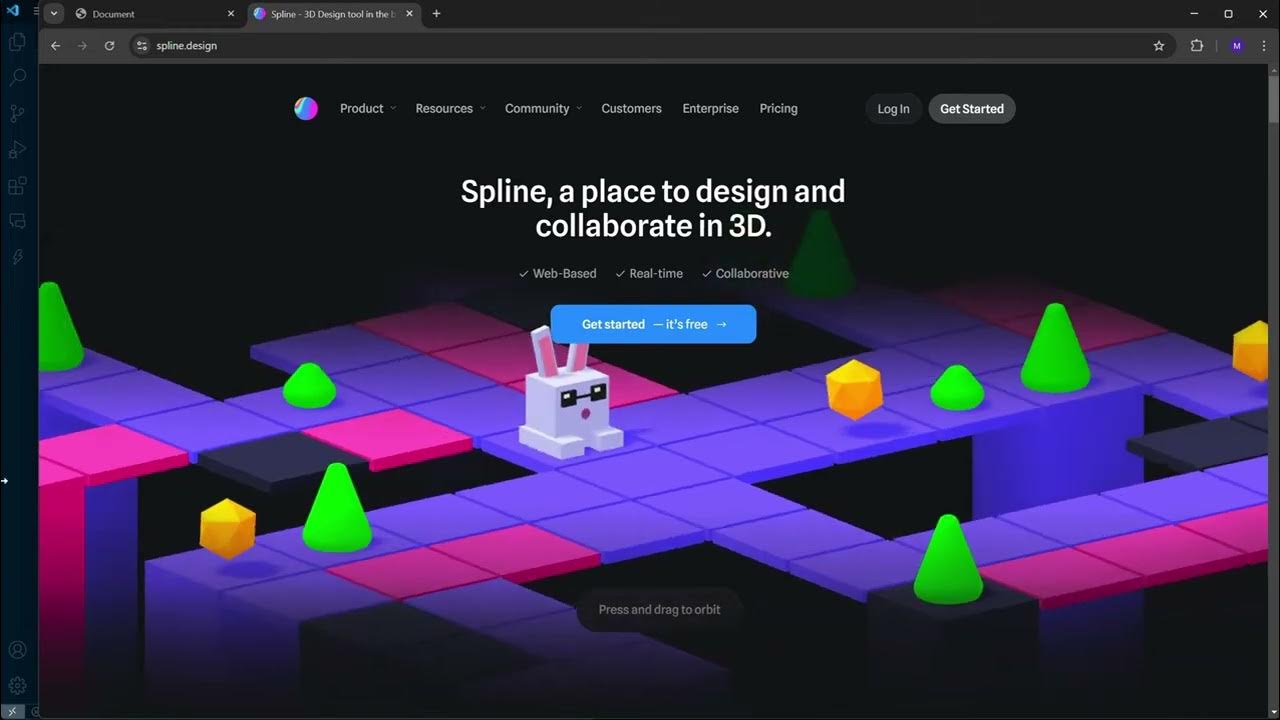Image resolution: width=1280 pixels, height=720 pixels.
Task: Open the Pricing page
Action: [778, 109]
